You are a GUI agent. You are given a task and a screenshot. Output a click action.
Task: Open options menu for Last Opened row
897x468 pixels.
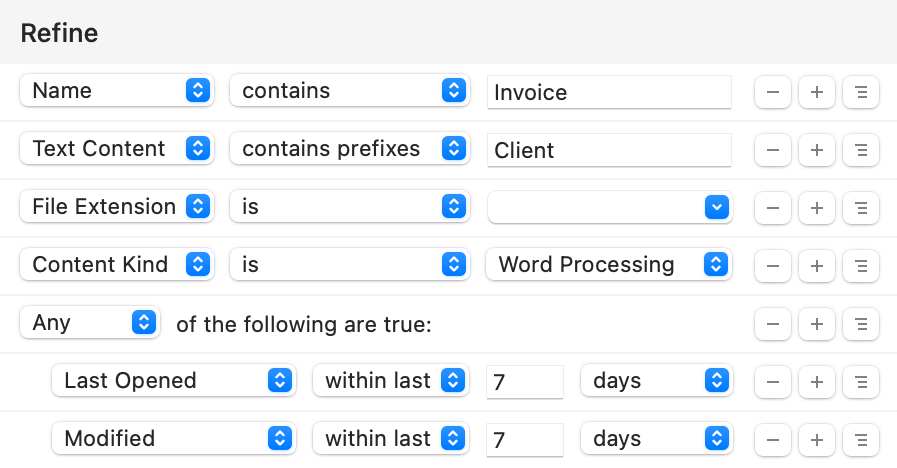point(861,381)
